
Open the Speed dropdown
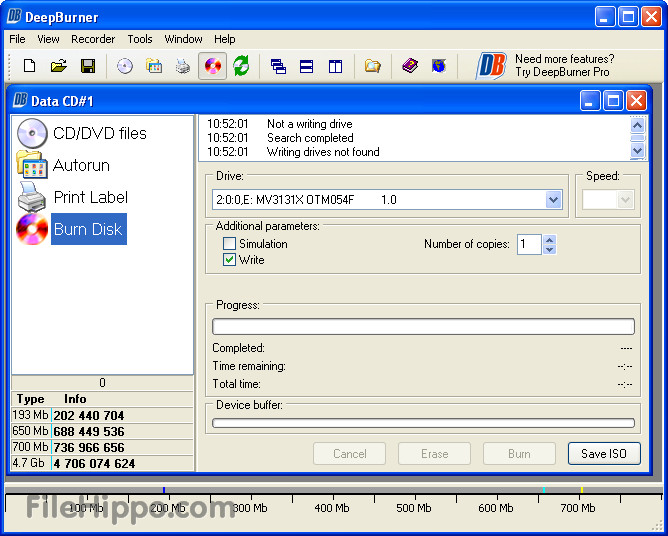tap(626, 200)
